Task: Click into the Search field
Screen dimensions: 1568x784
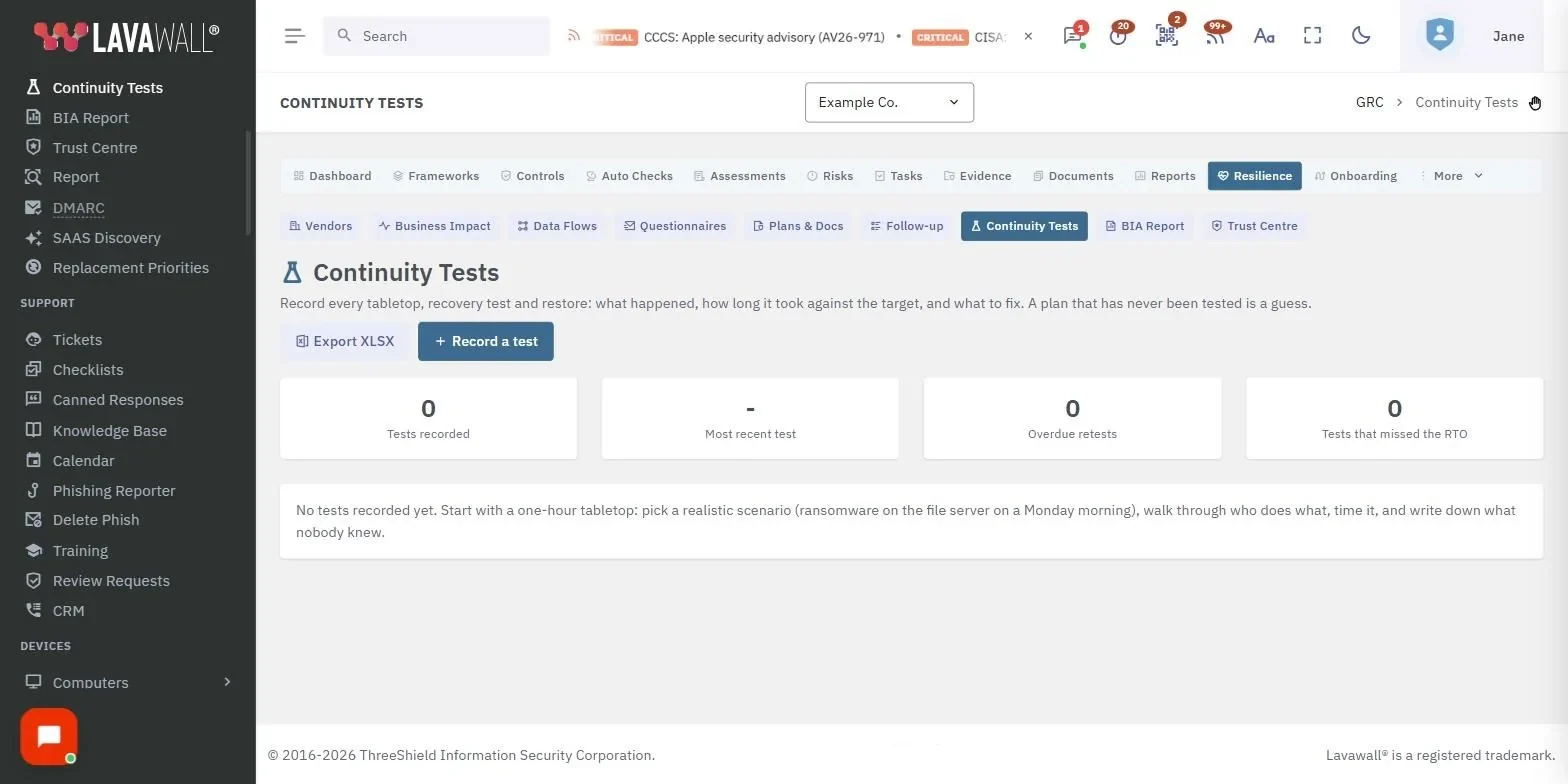Action: (437, 36)
